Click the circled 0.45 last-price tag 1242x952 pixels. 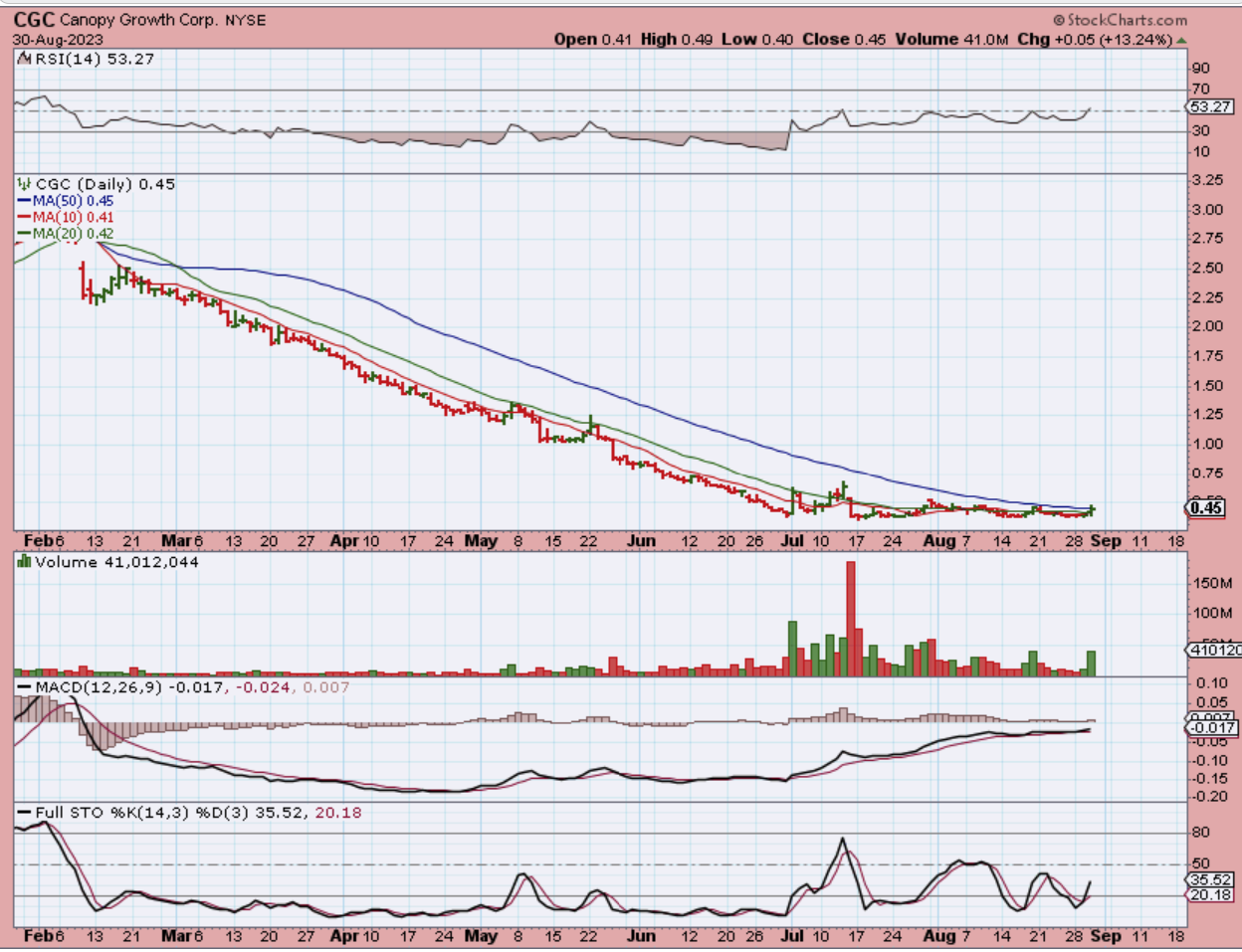tap(1206, 508)
